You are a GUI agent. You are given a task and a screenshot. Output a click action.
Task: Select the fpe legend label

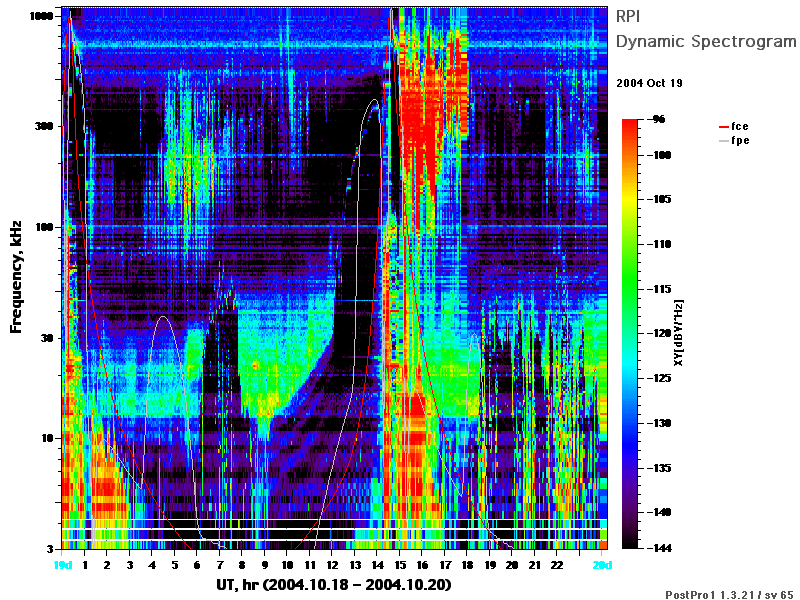[x=740, y=141]
